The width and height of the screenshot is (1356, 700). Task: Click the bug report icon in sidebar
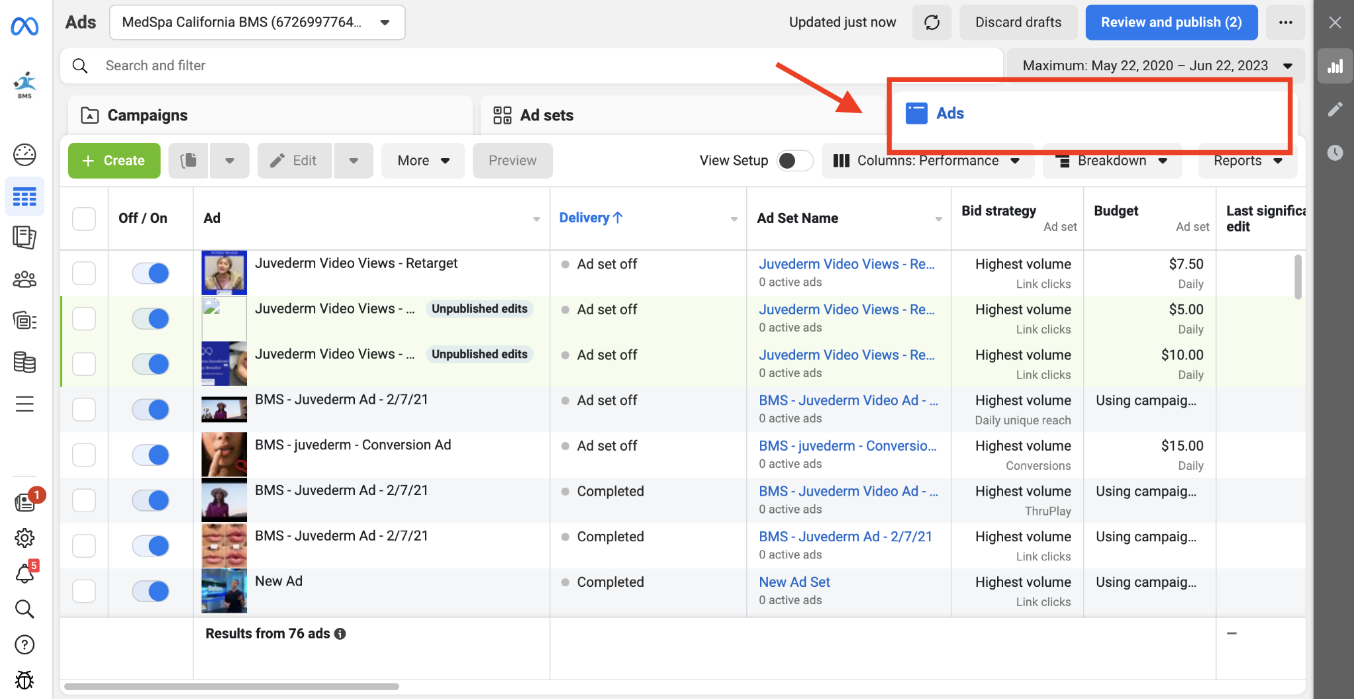pos(25,681)
